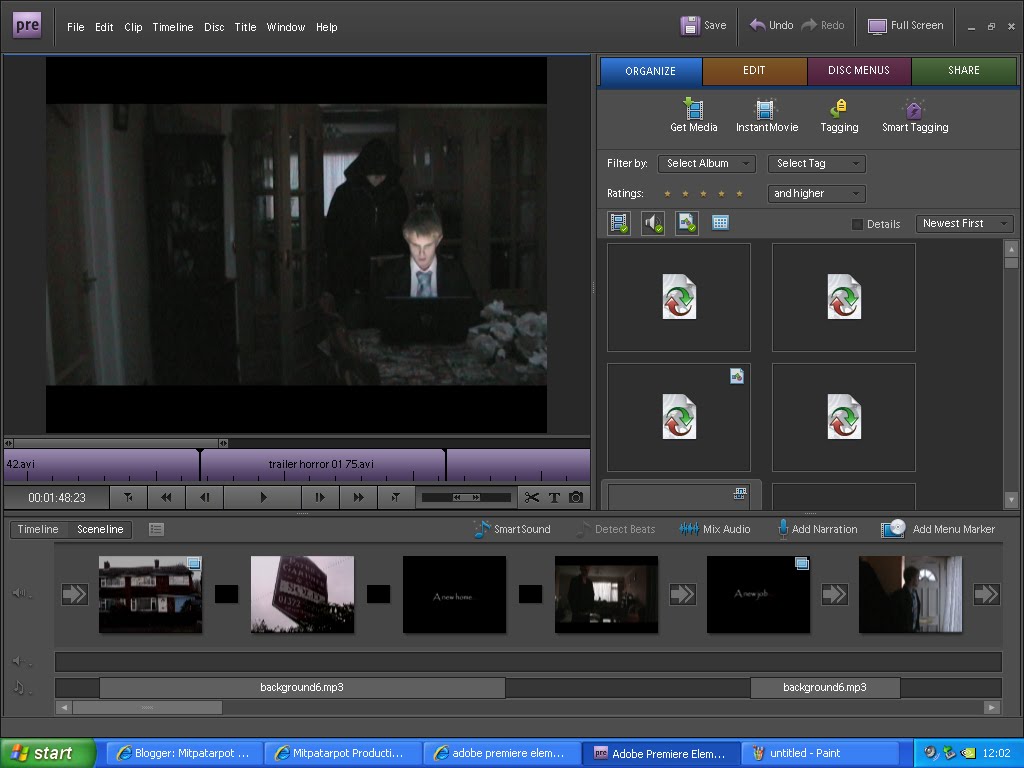Open the Newest First sort dropdown
The image size is (1024, 768).
click(964, 223)
